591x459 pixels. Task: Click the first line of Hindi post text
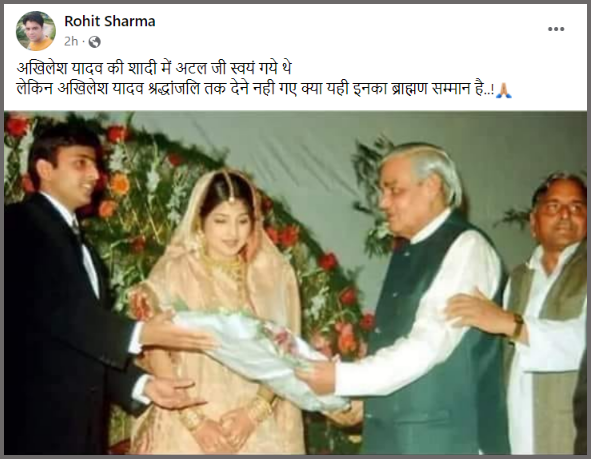154,69
